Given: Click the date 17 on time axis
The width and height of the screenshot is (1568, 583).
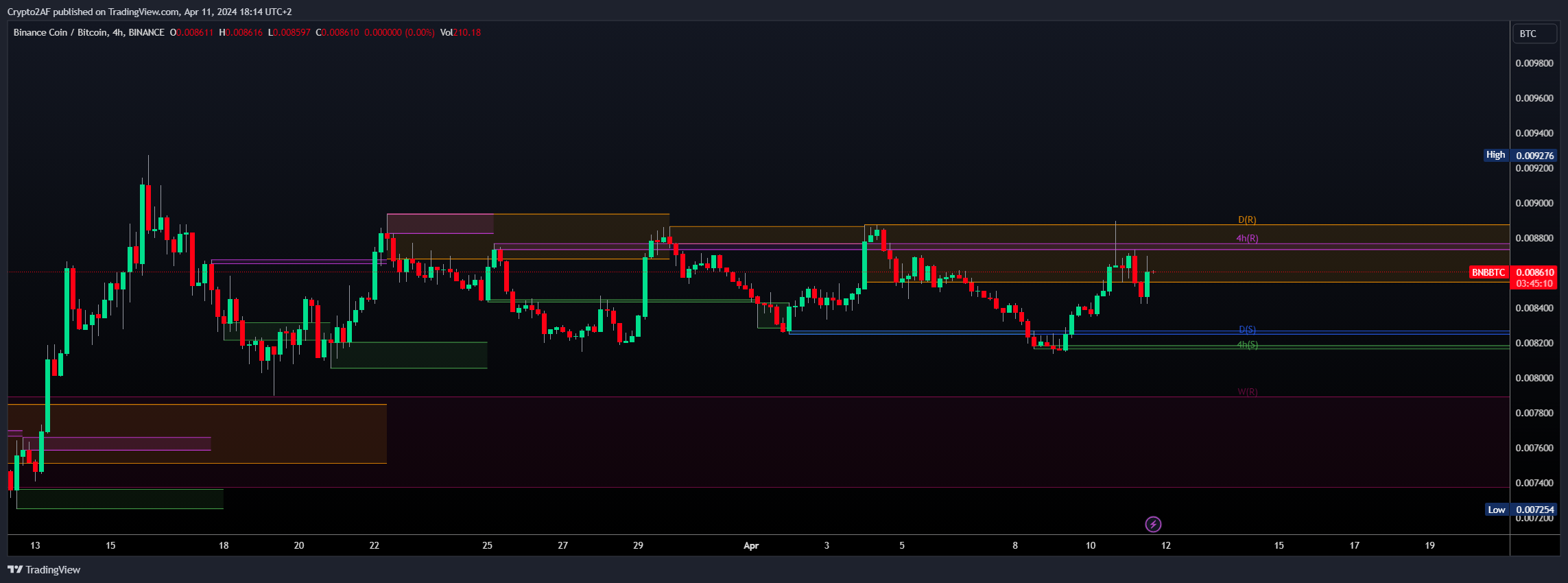Looking at the screenshot, I should tap(1355, 546).
